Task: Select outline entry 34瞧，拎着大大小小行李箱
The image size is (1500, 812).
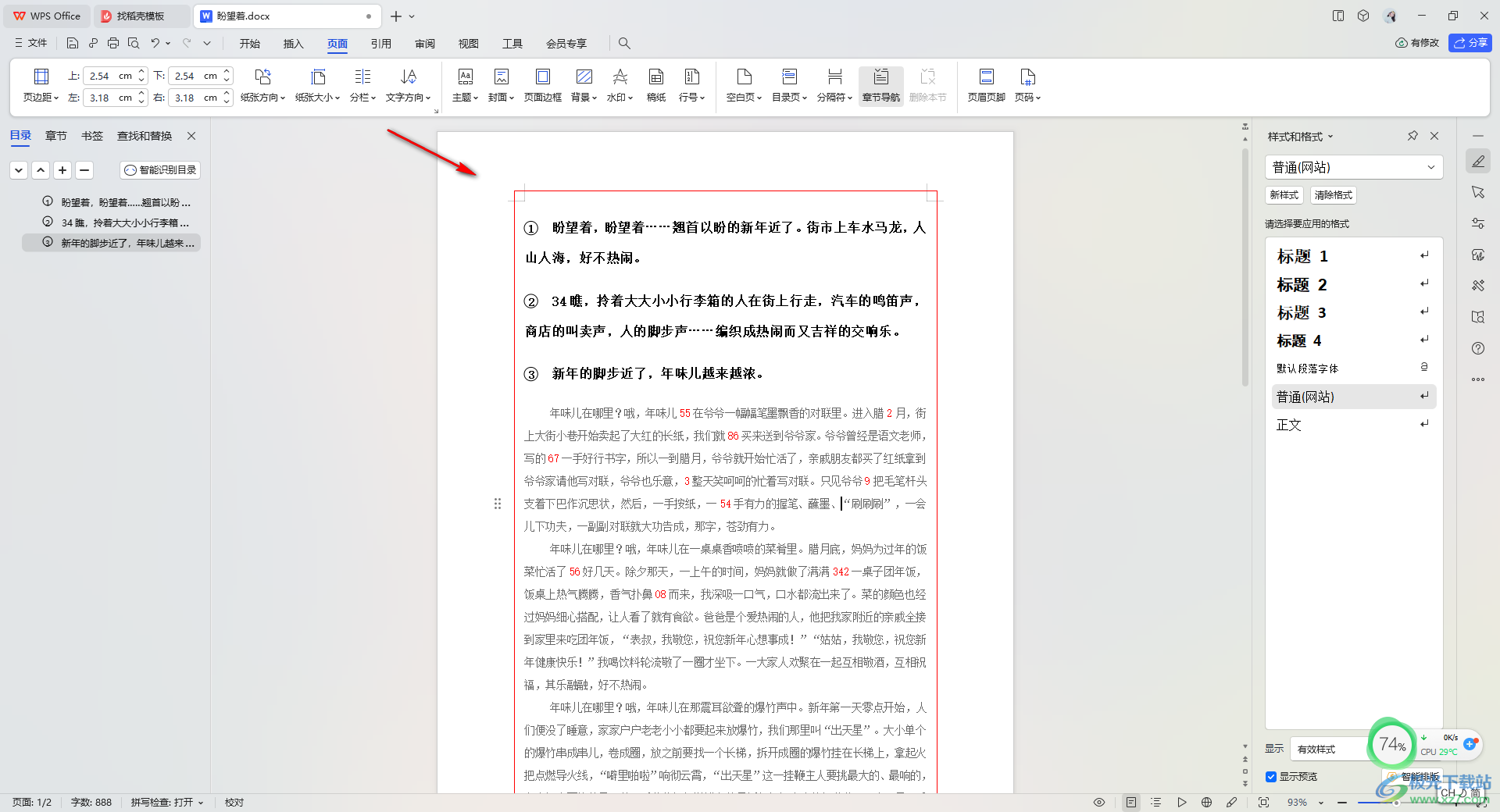Action: (125, 223)
